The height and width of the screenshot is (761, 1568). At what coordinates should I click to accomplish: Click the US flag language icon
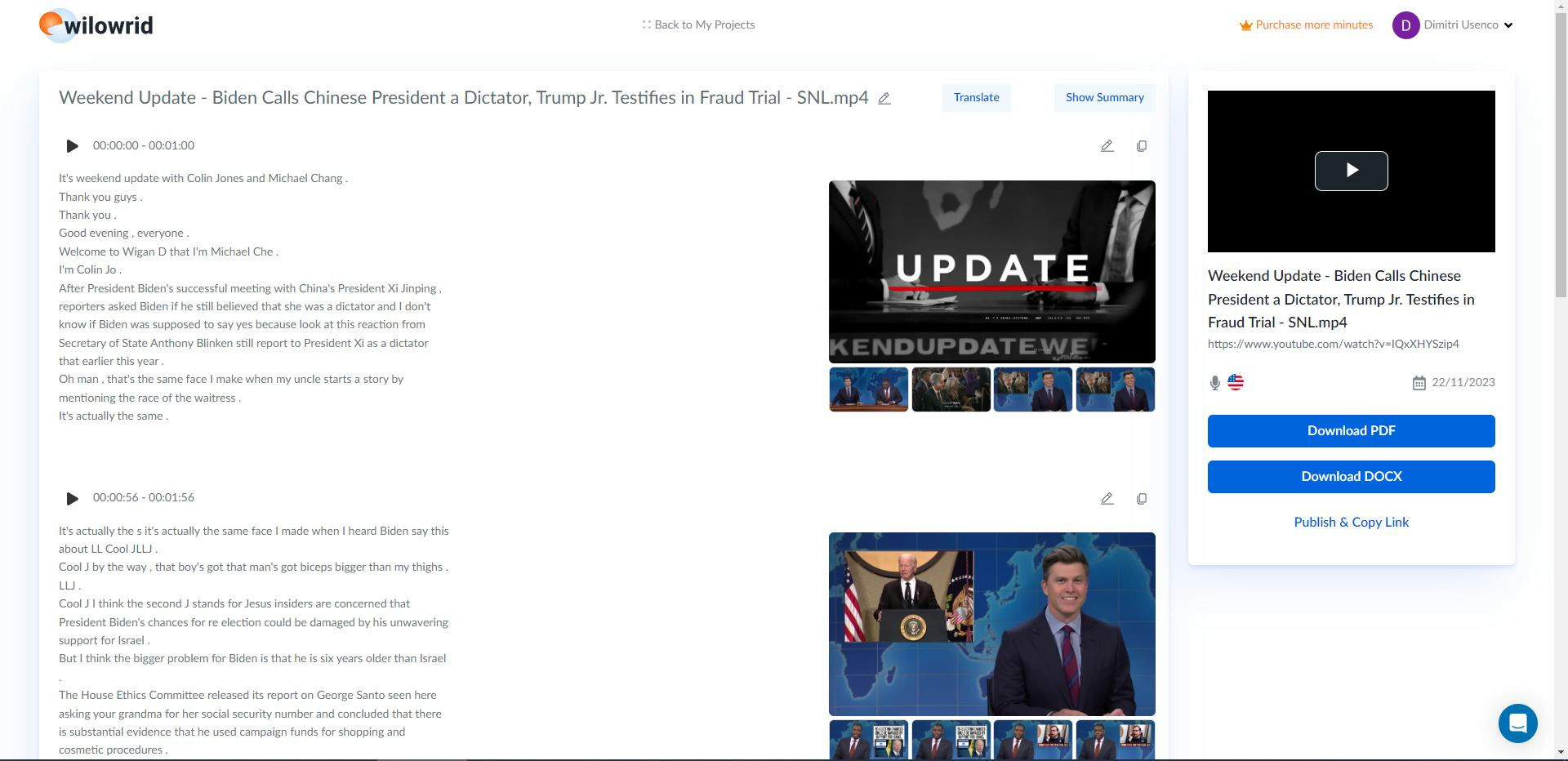[x=1235, y=382]
